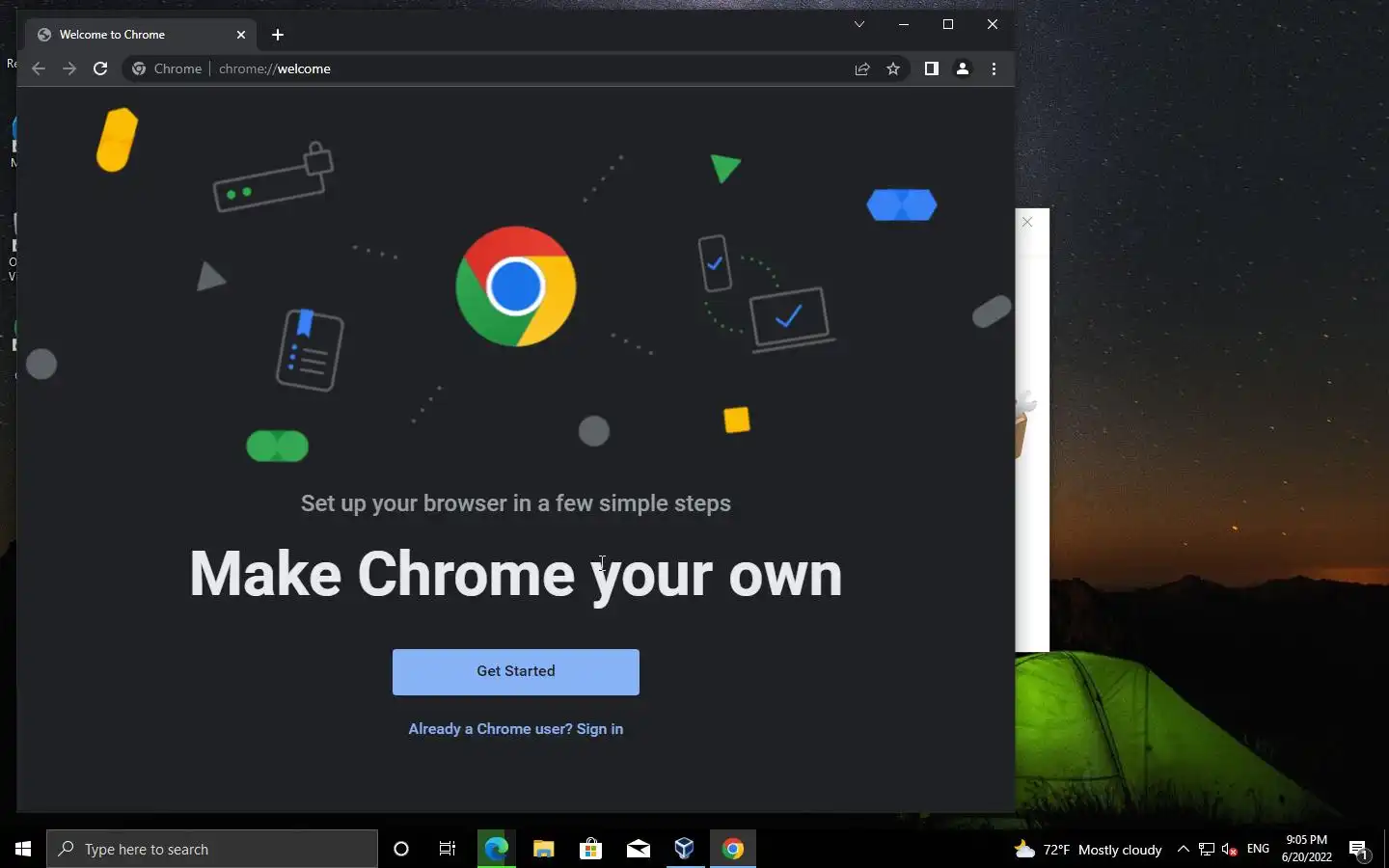Open Task View on the taskbar
Screen dimensions: 1389x868
[448, 849]
